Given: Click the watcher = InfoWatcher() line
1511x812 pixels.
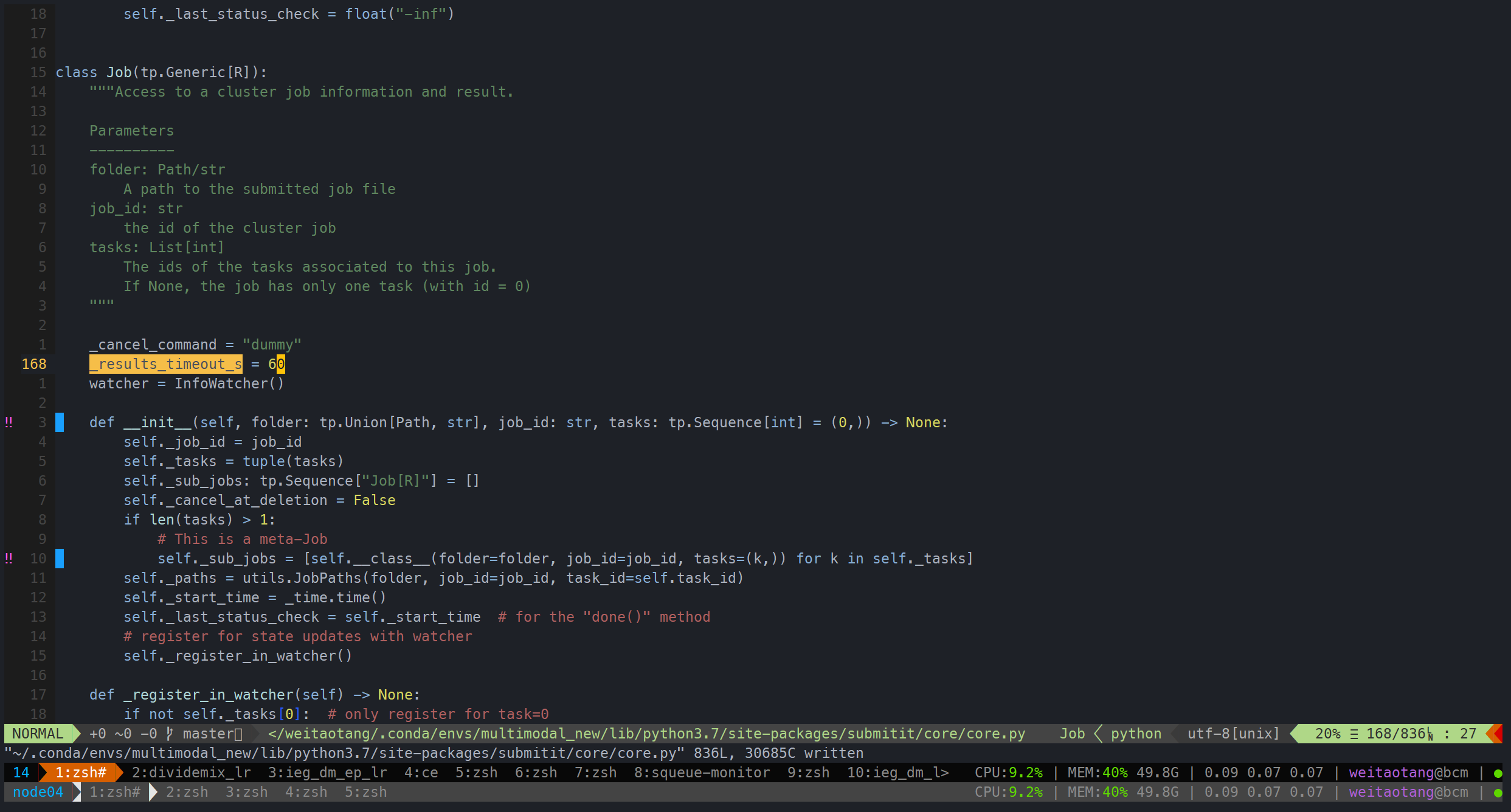Looking at the screenshot, I should [187, 384].
